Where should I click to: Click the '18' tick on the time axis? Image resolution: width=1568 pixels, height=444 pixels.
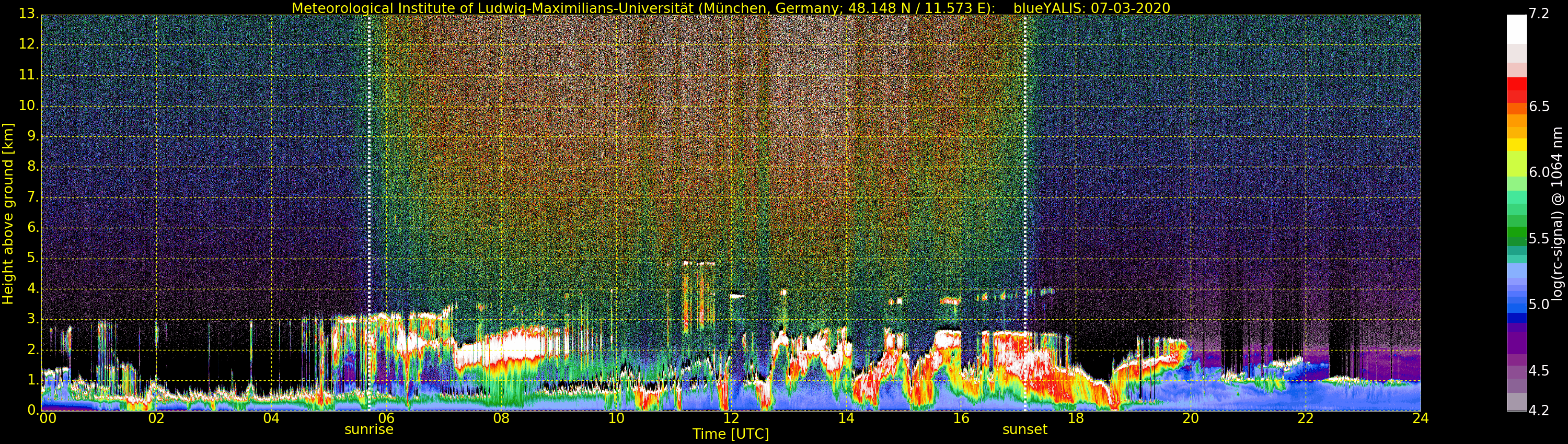click(1076, 418)
